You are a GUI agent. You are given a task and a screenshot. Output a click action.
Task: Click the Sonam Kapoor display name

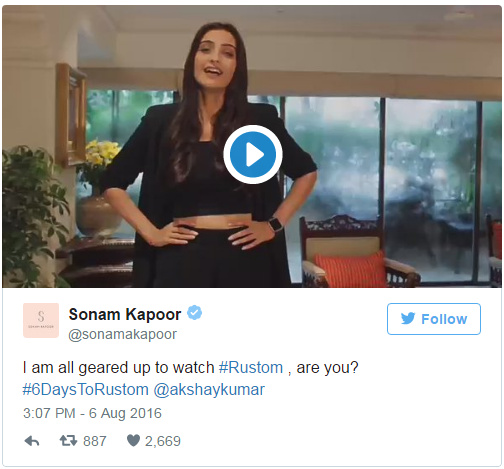(125, 314)
